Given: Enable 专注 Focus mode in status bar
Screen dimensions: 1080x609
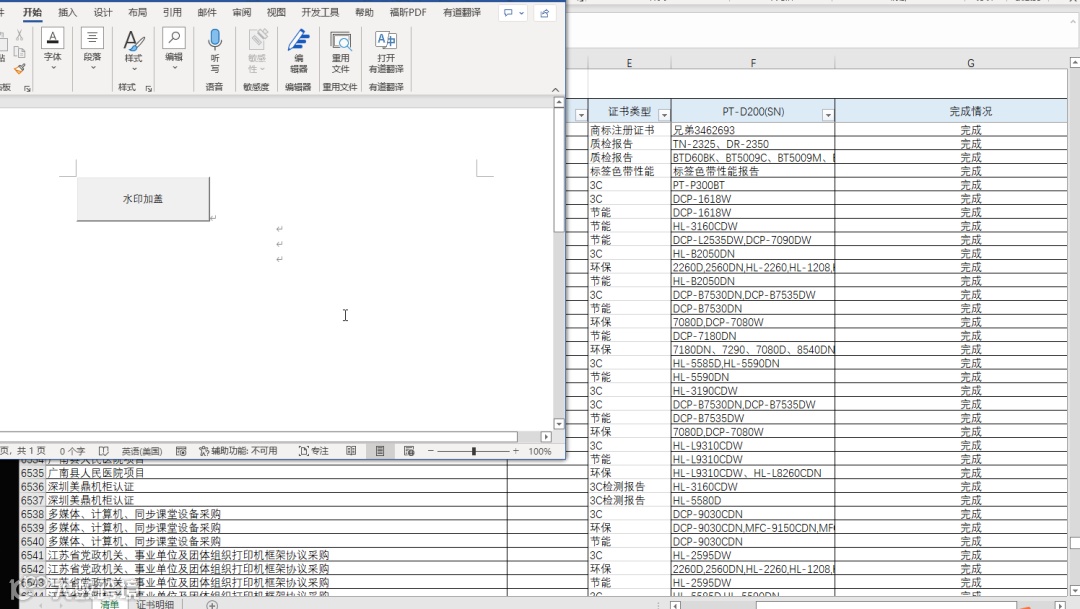Looking at the screenshot, I should point(313,451).
